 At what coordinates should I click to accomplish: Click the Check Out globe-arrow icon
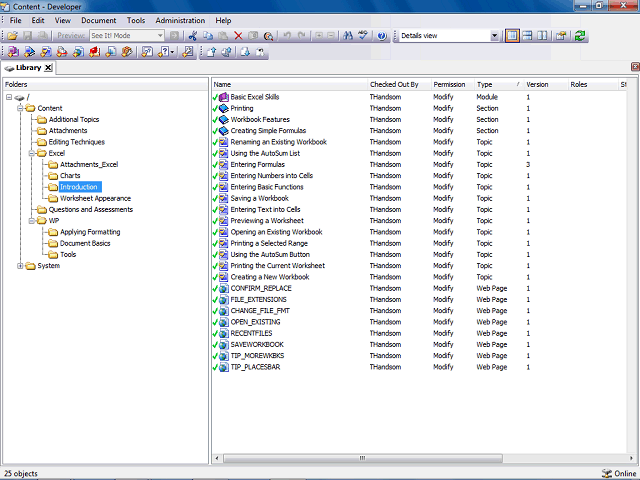(227, 52)
